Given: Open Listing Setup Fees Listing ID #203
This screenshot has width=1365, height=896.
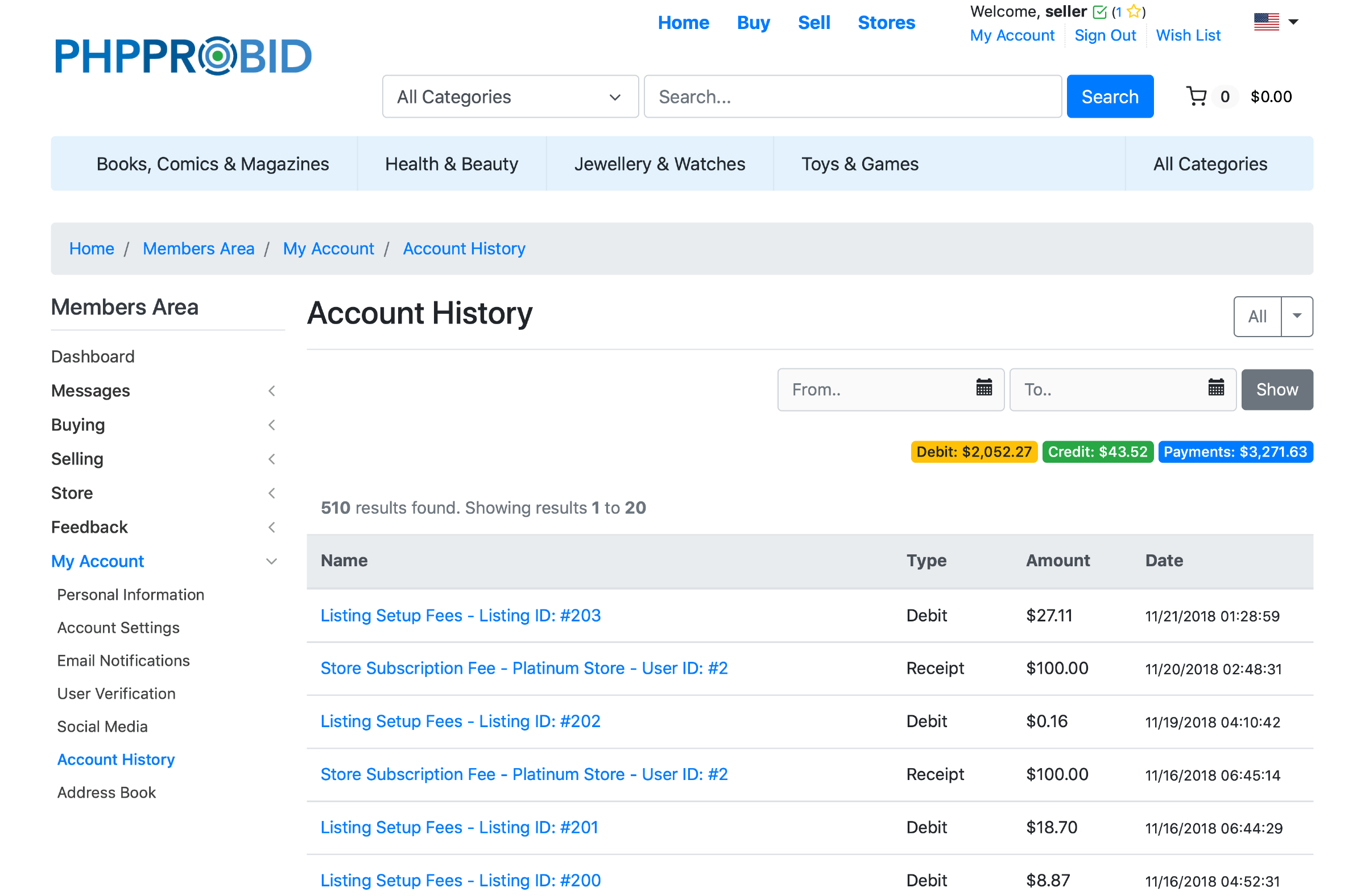Looking at the screenshot, I should [x=461, y=615].
